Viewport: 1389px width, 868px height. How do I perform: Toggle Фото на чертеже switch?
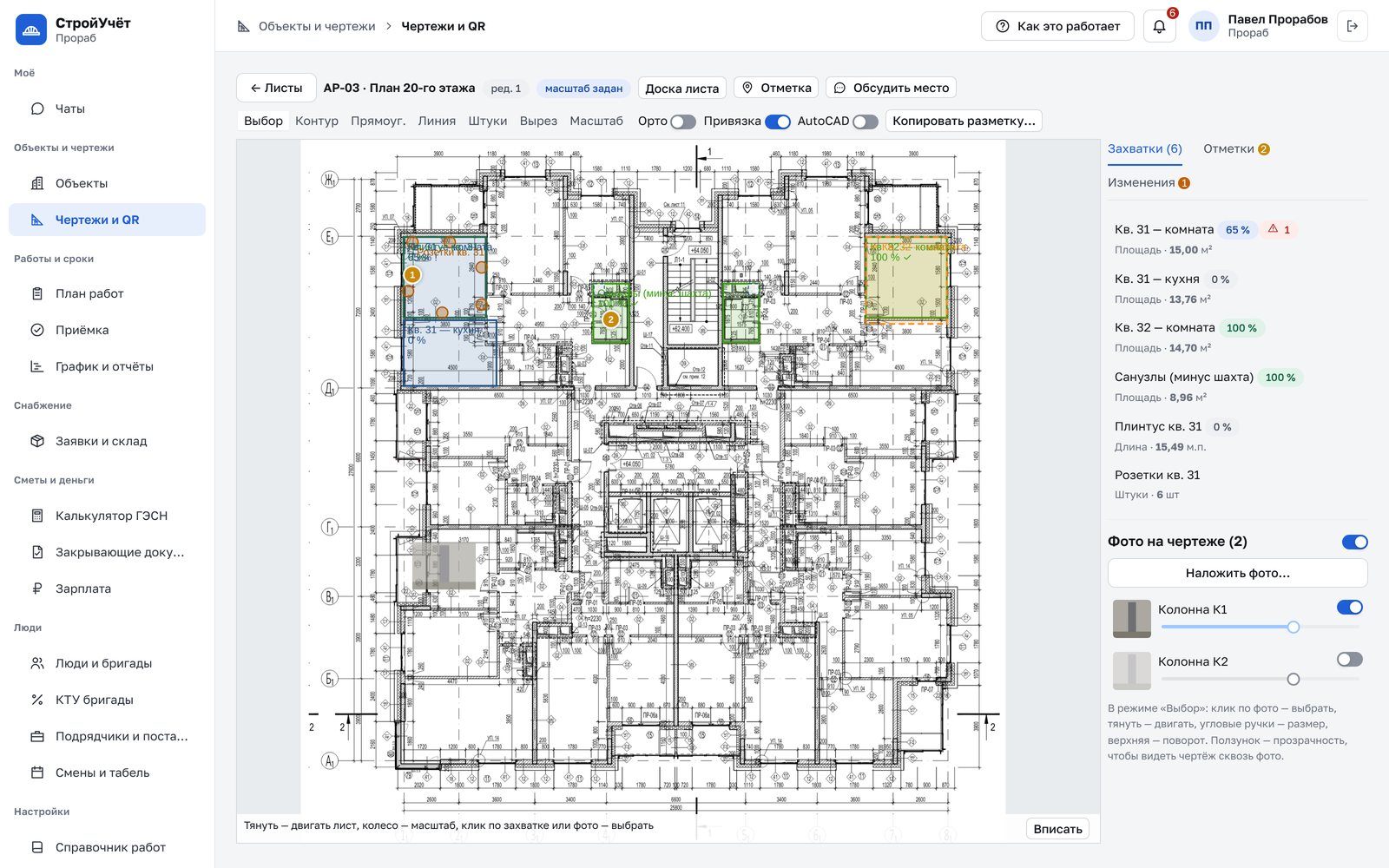pos(1354,542)
